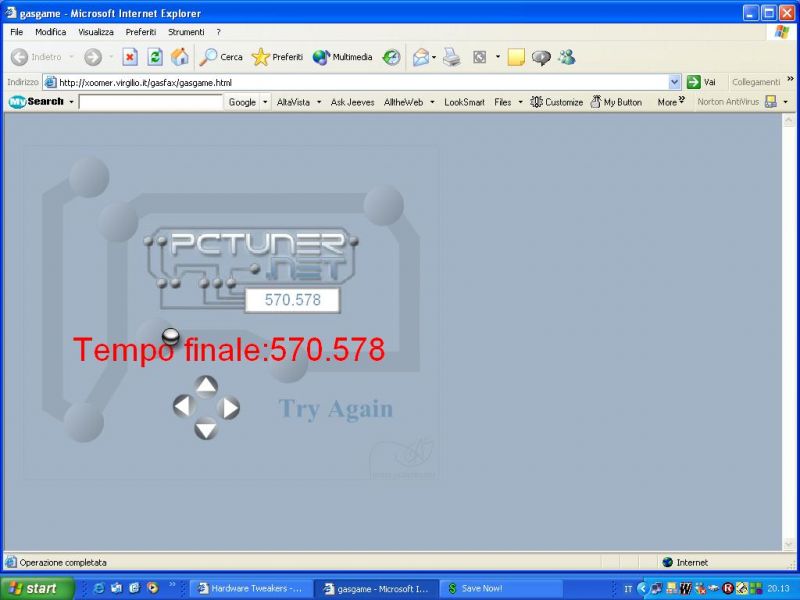Expand the address bar history dropdown
Screen dimensions: 800x600
pos(674,82)
